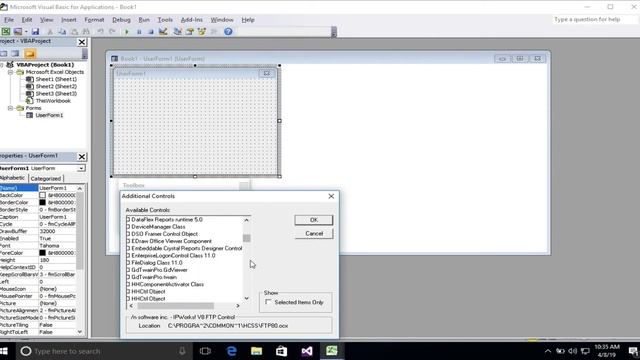
Task: Open Insert UserForm dropdown arrow in toolbar
Action: (26, 31)
